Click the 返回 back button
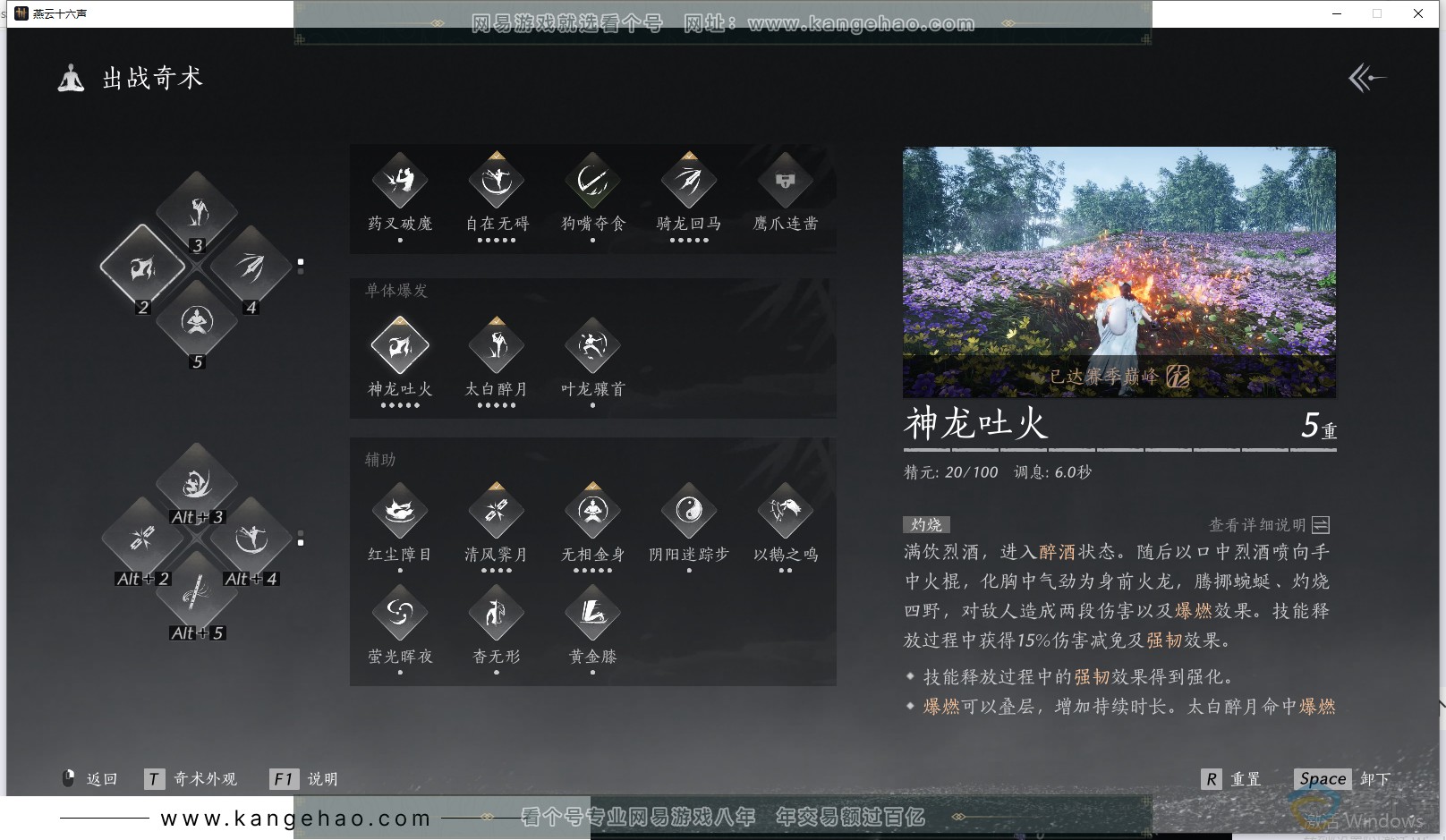The image size is (1446, 840). (x=89, y=779)
